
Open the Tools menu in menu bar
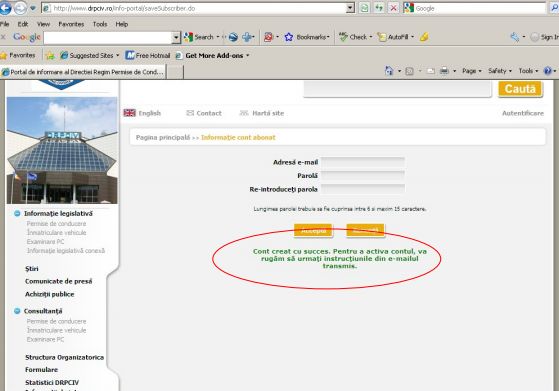100,24
